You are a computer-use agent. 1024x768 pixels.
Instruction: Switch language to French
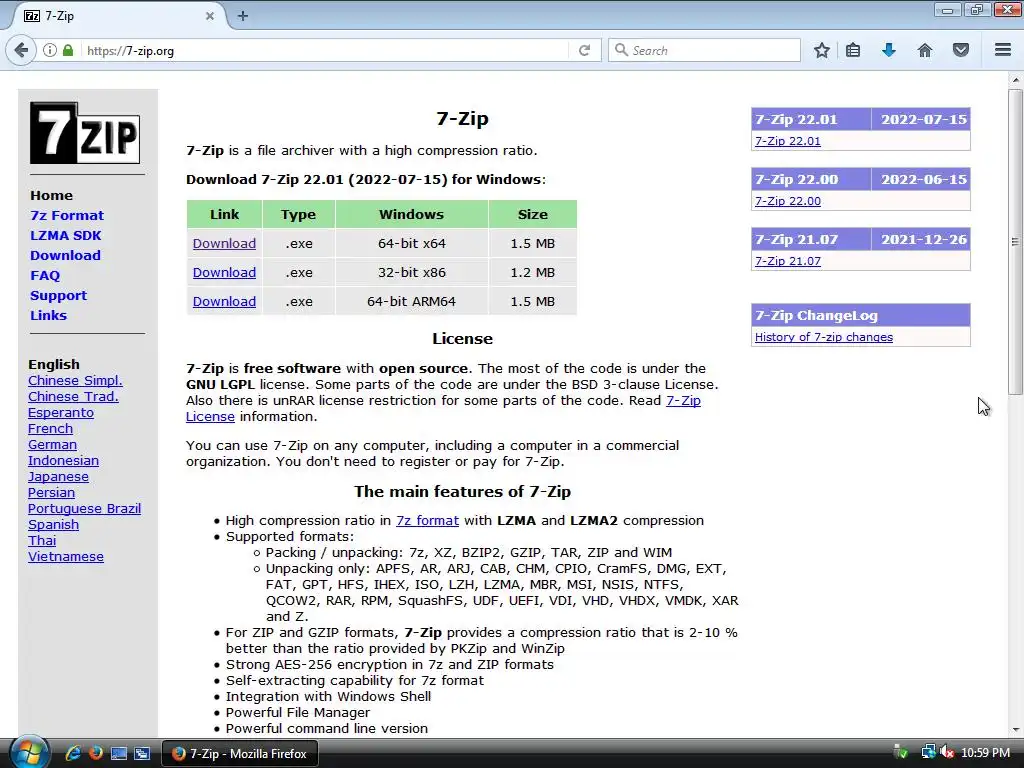[50, 428]
